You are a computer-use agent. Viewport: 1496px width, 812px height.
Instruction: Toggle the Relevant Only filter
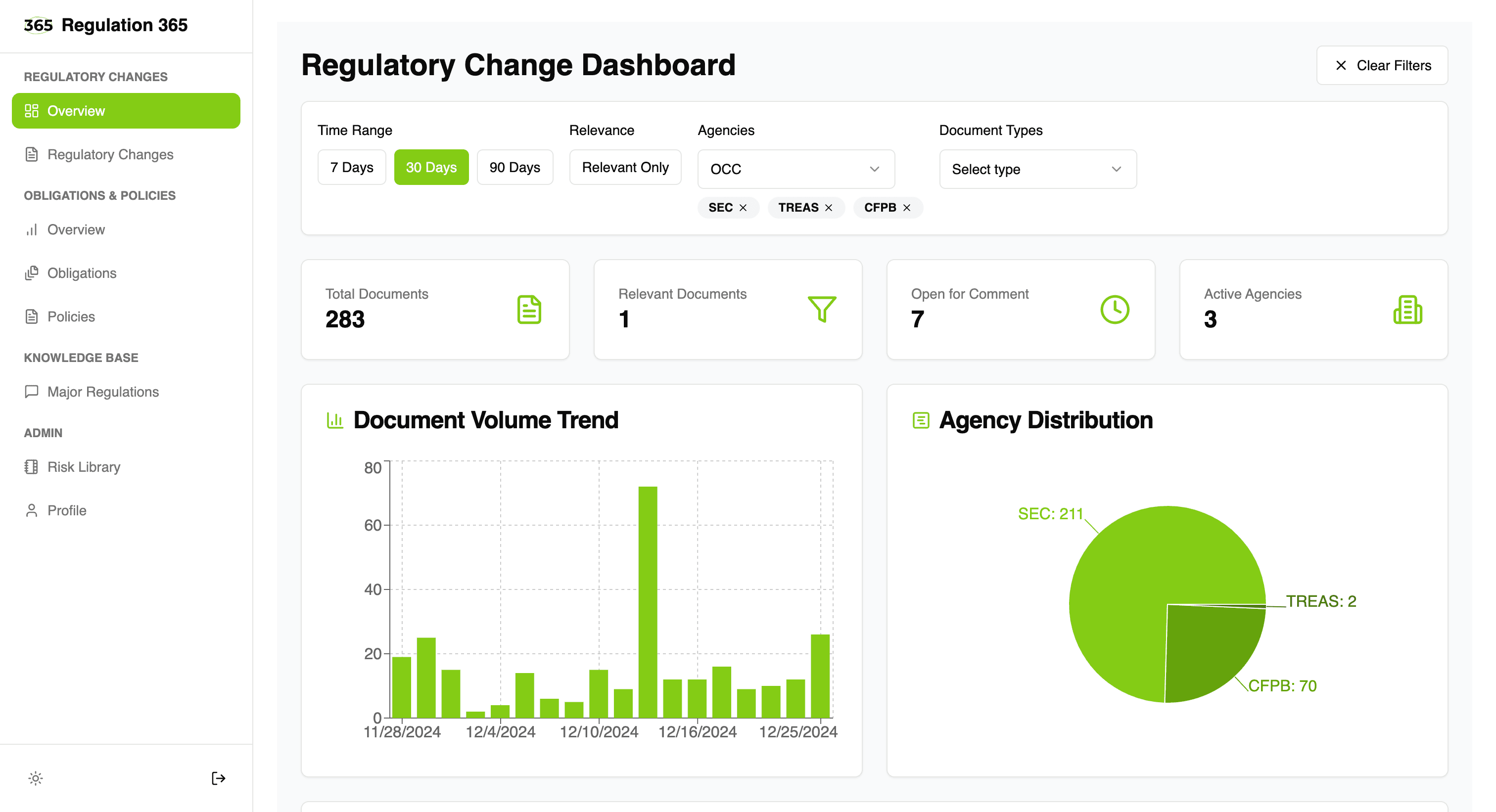click(x=625, y=168)
